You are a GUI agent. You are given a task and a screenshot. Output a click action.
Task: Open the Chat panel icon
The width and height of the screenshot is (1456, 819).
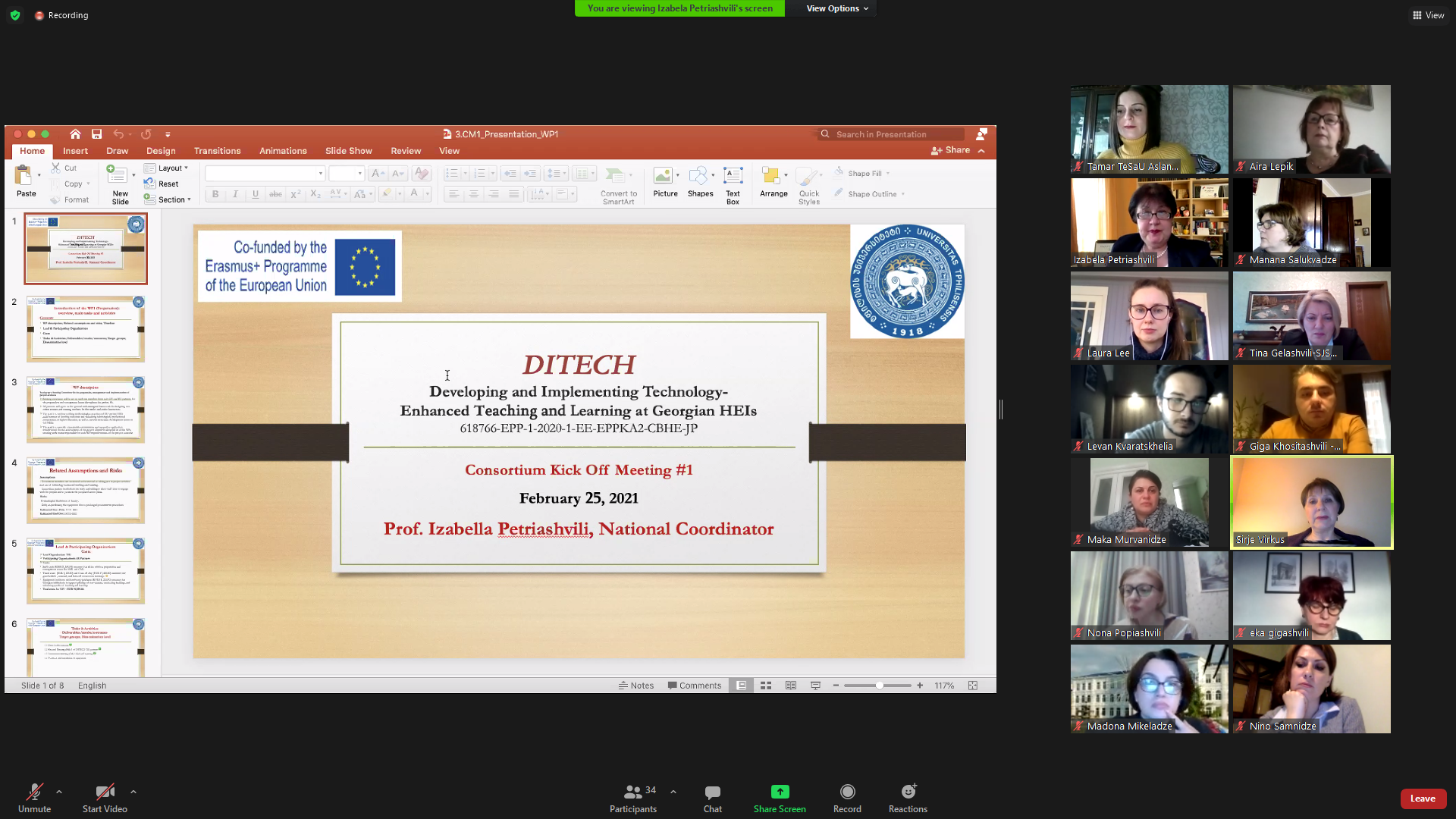pyautogui.click(x=712, y=792)
